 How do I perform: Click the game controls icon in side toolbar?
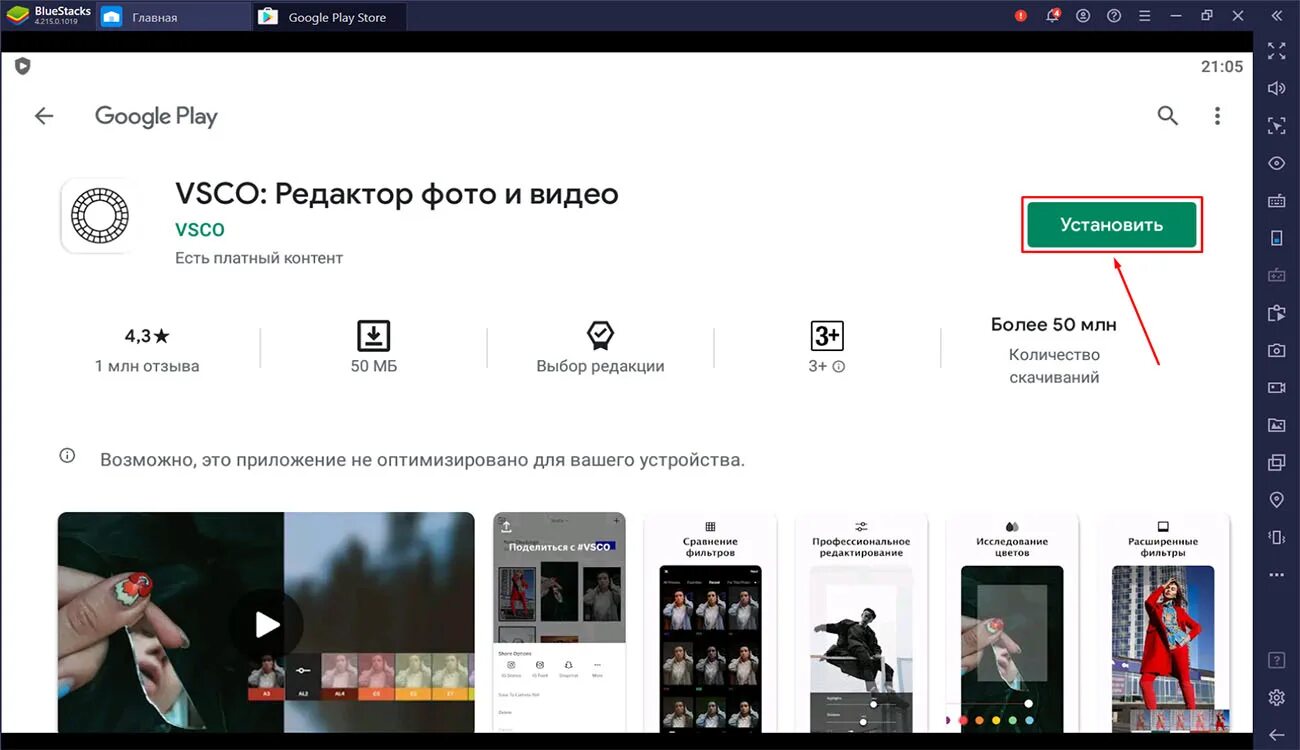tap(1276, 275)
